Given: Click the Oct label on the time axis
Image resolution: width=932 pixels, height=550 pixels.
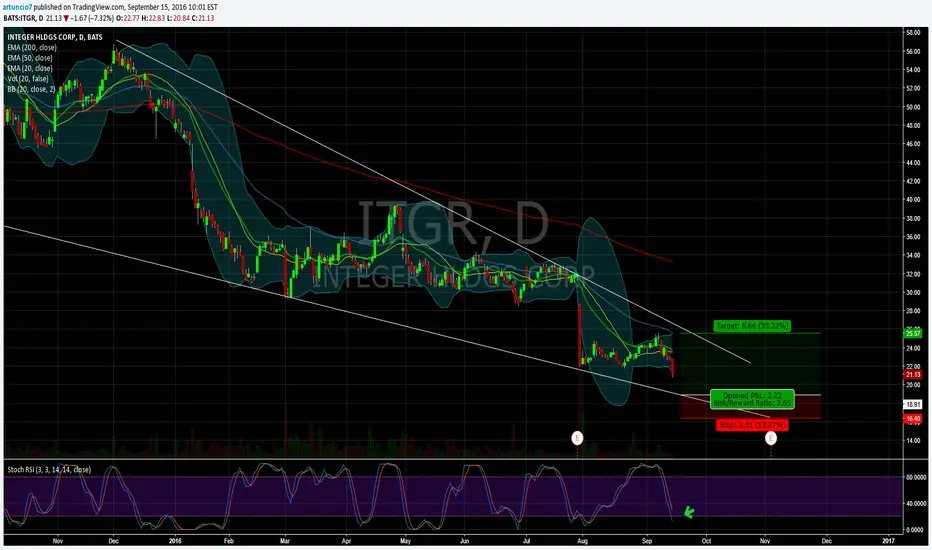Looking at the screenshot, I should point(706,541).
